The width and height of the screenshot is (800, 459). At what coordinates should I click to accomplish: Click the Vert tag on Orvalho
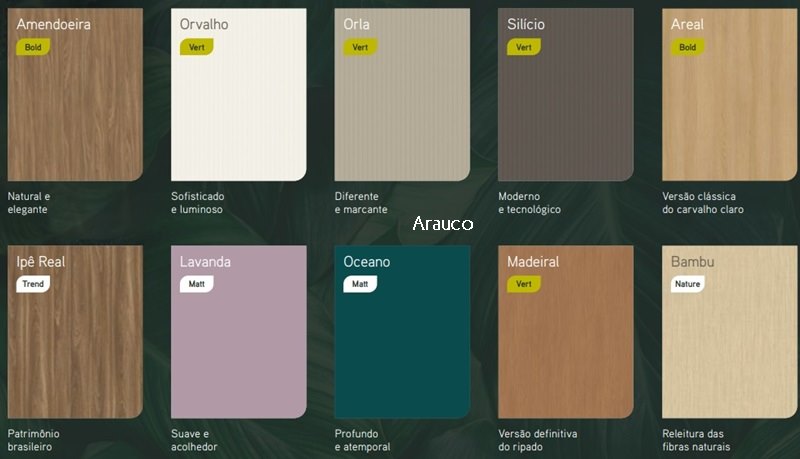click(197, 47)
